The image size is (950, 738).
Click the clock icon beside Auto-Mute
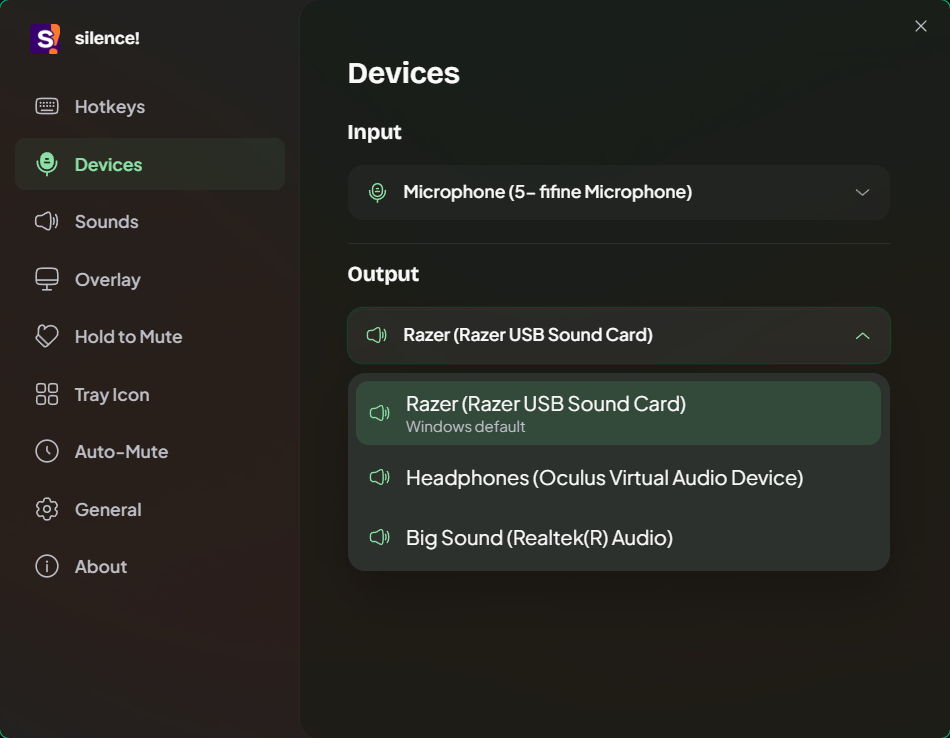click(x=47, y=451)
